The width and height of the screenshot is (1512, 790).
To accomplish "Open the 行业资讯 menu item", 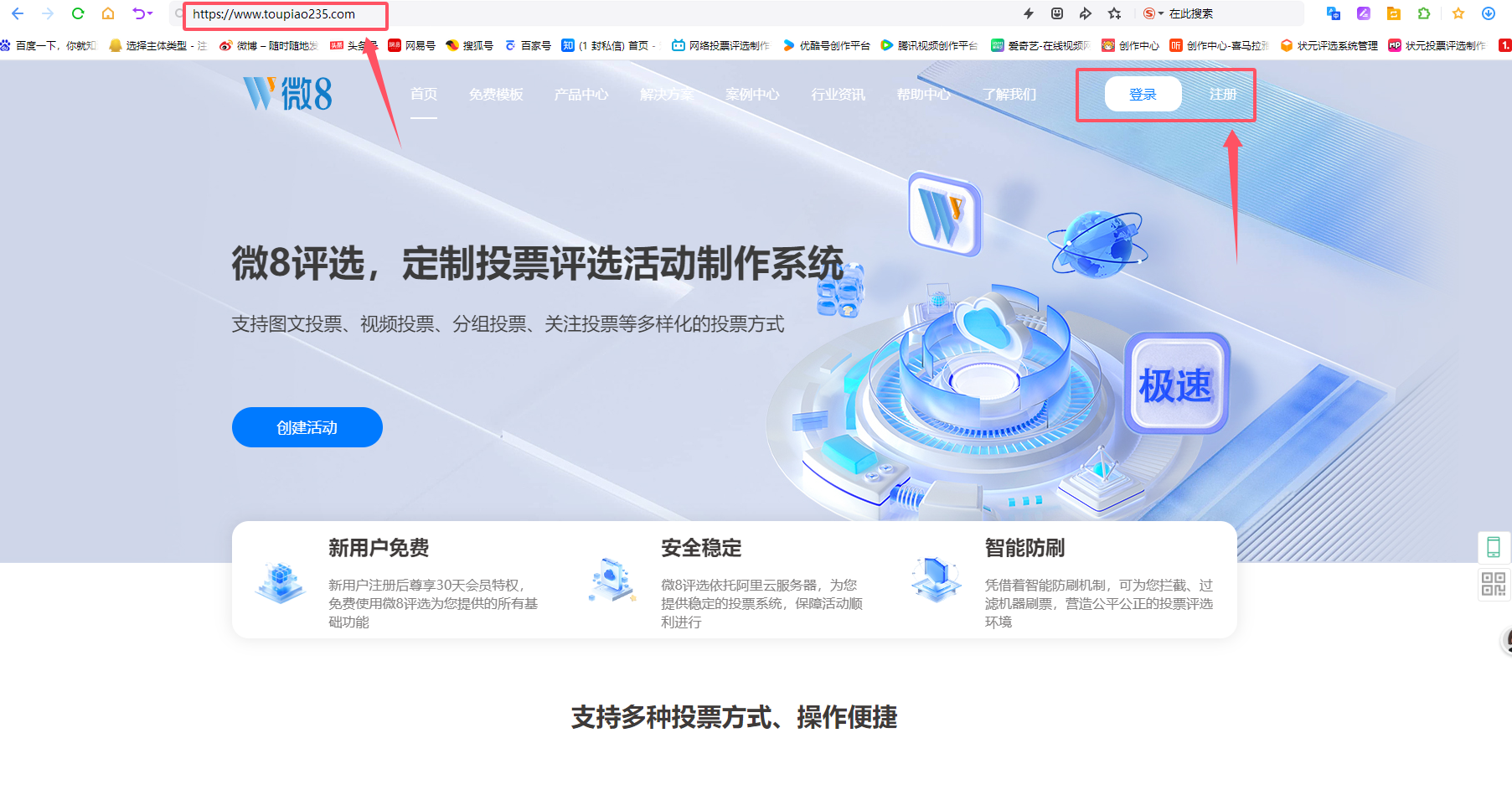I will (838, 94).
